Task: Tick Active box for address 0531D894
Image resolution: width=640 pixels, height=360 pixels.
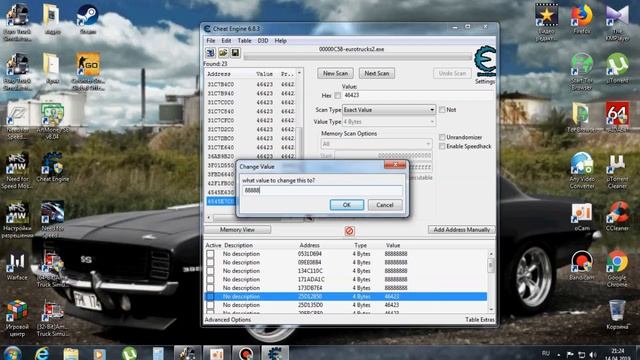Action: 210,254
